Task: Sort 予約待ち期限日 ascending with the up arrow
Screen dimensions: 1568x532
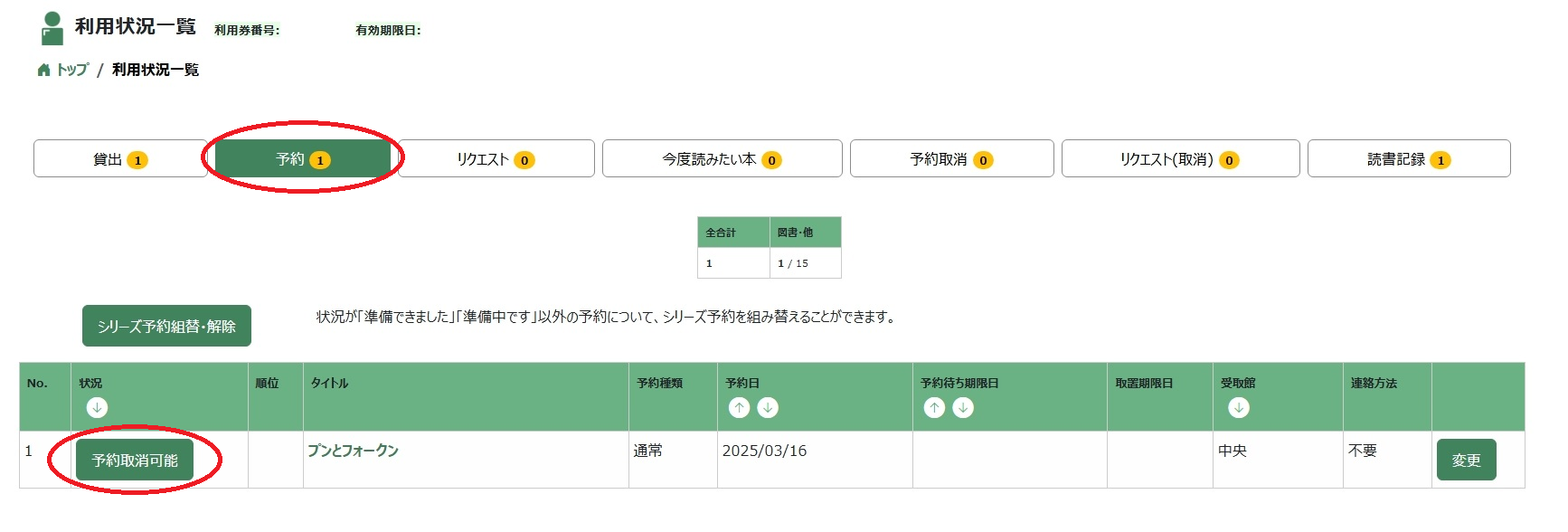Action: pos(934,408)
